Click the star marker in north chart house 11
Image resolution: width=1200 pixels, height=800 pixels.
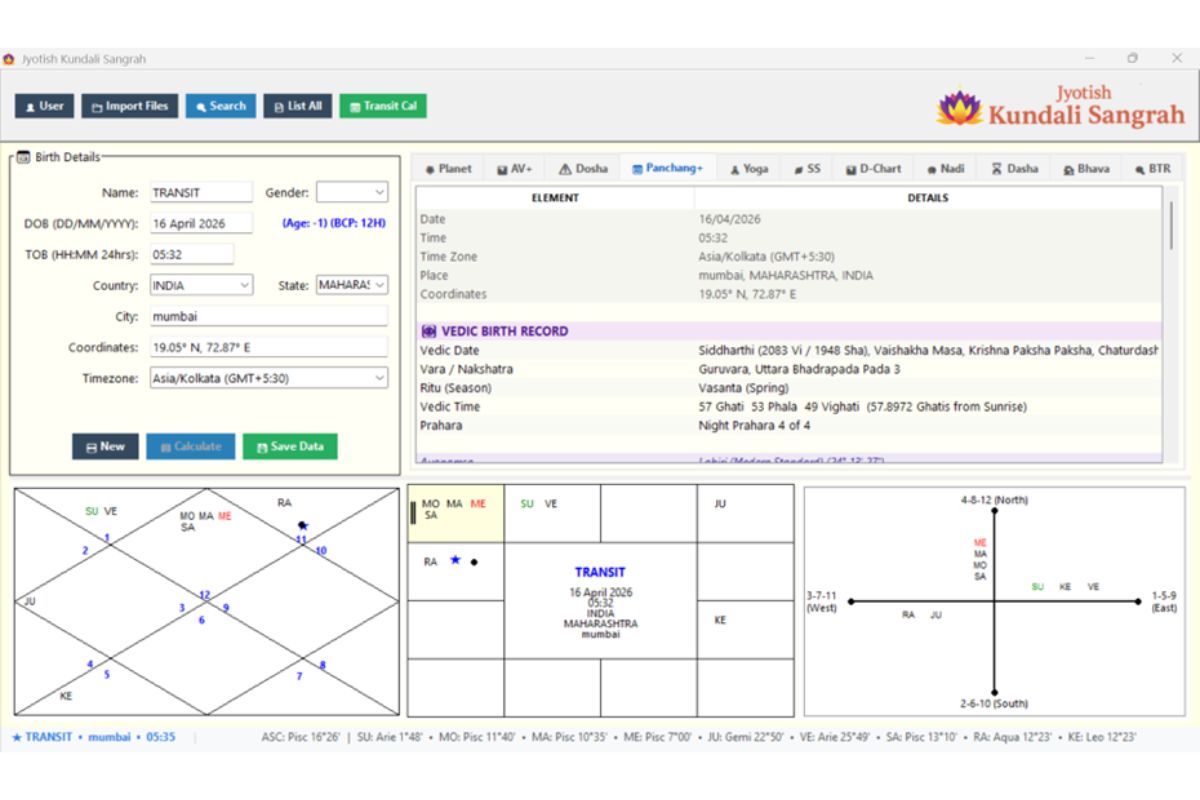[x=303, y=525]
